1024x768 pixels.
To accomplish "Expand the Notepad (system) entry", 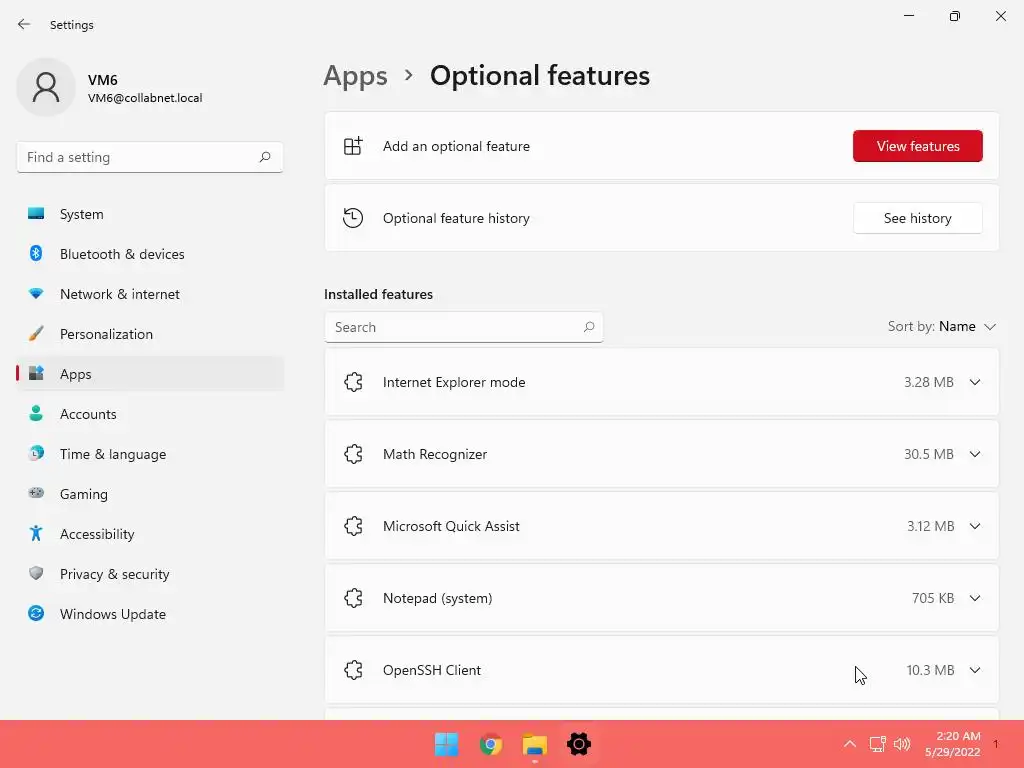I will (975, 598).
